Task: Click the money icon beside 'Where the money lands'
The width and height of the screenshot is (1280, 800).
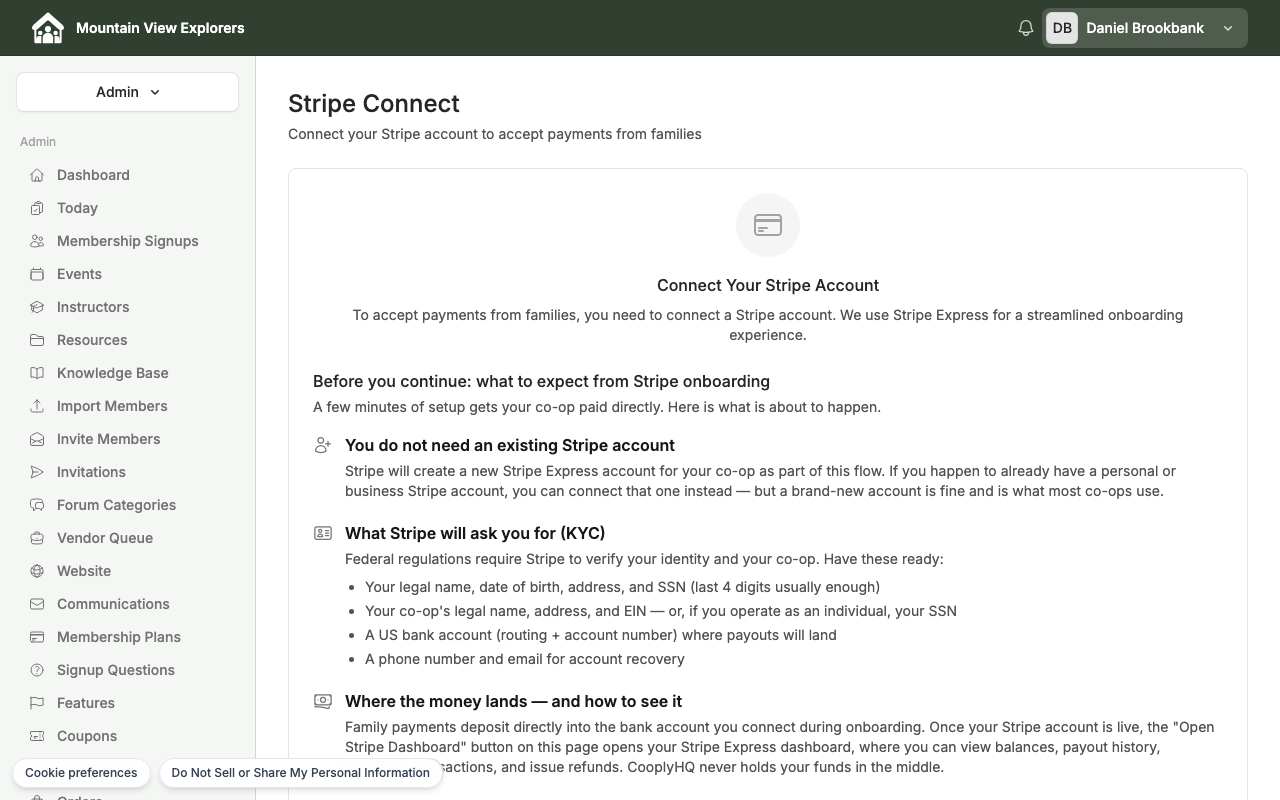Action: [x=323, y=701]
